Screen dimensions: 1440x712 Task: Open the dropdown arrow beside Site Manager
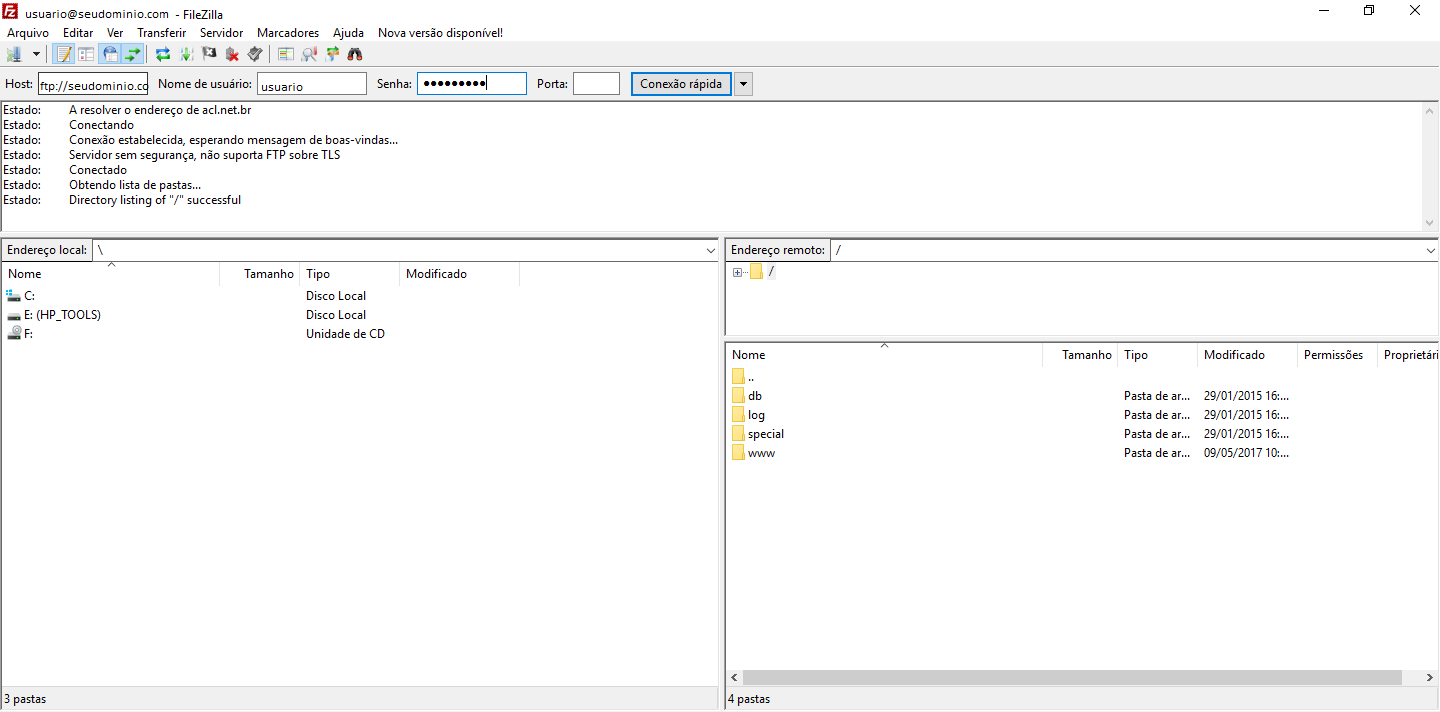37,54
